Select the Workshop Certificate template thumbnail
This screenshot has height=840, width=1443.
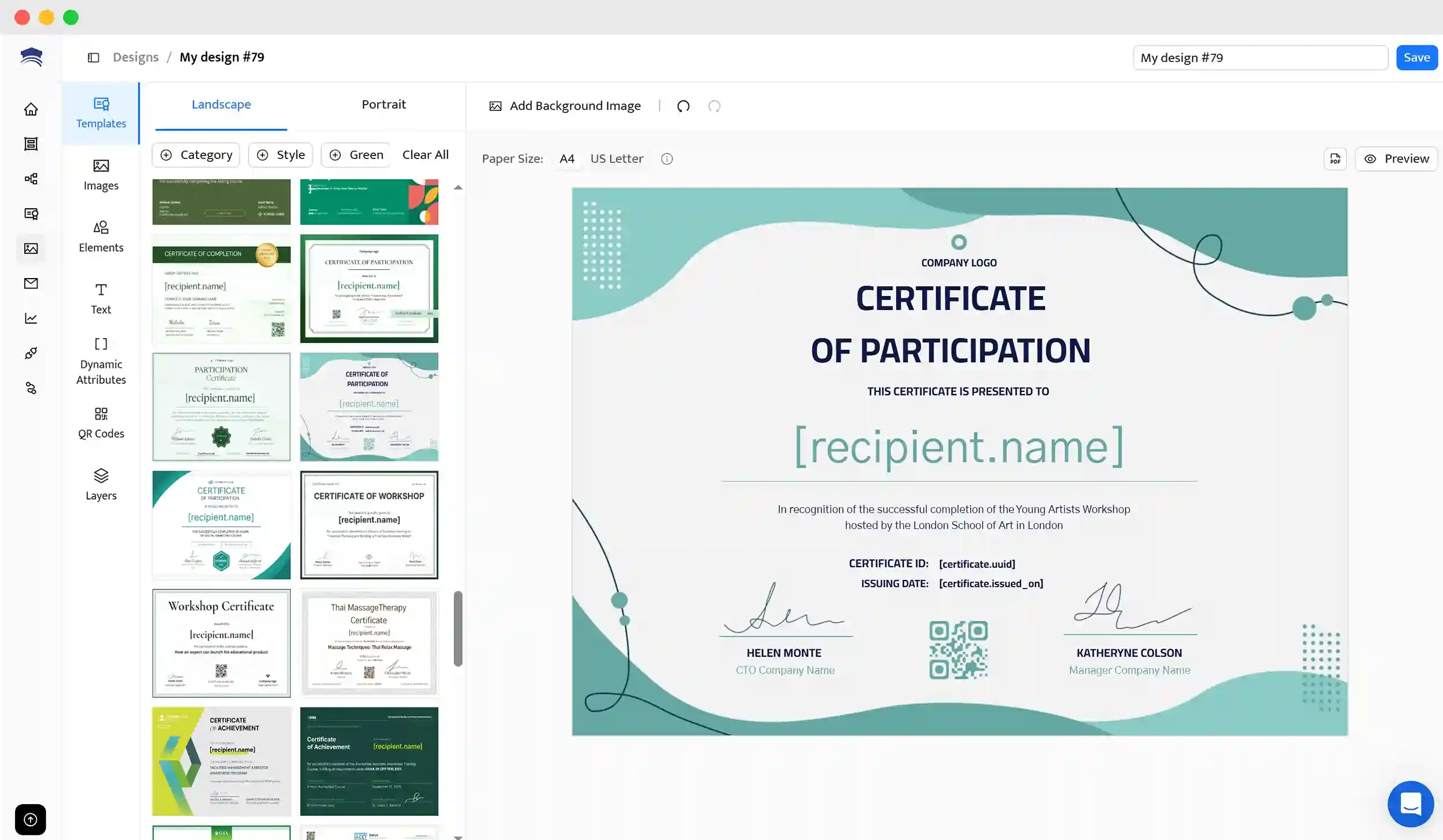click(221, 642)
